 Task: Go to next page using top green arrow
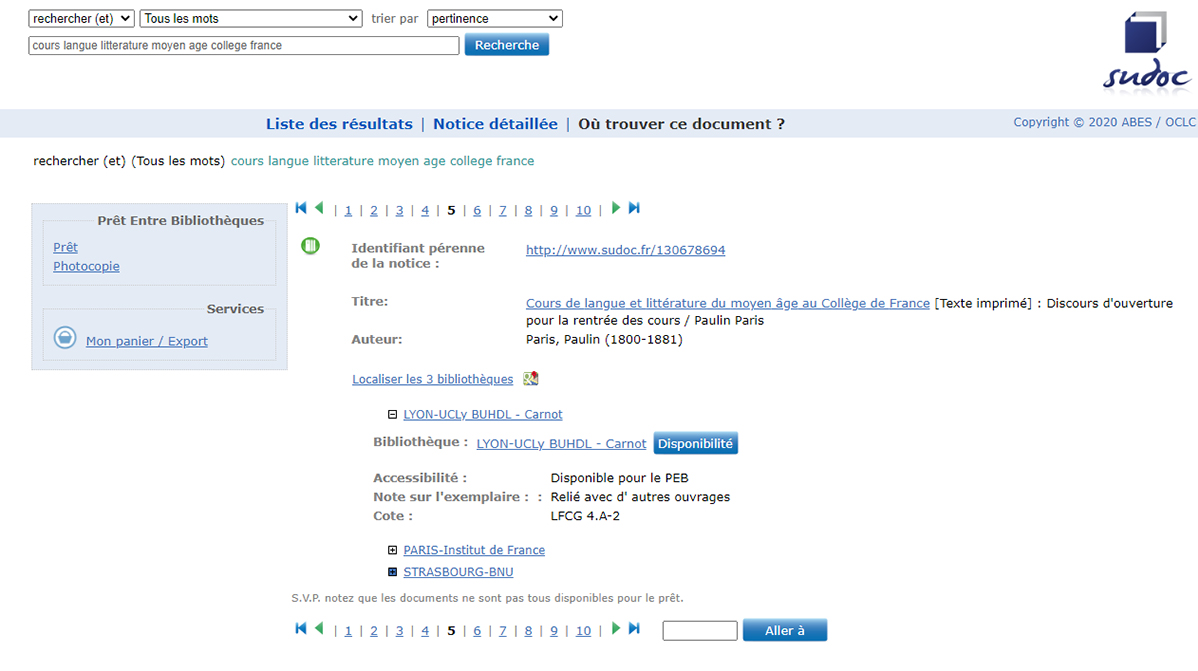click(616, 208)
